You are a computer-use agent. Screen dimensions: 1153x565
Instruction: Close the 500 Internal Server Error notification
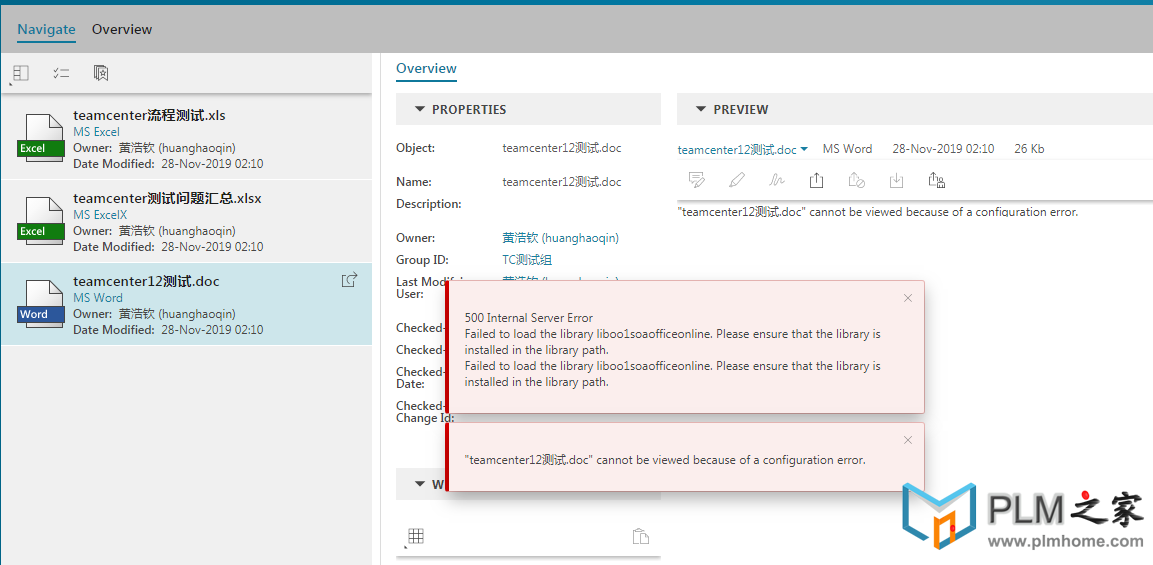(907, 298)
